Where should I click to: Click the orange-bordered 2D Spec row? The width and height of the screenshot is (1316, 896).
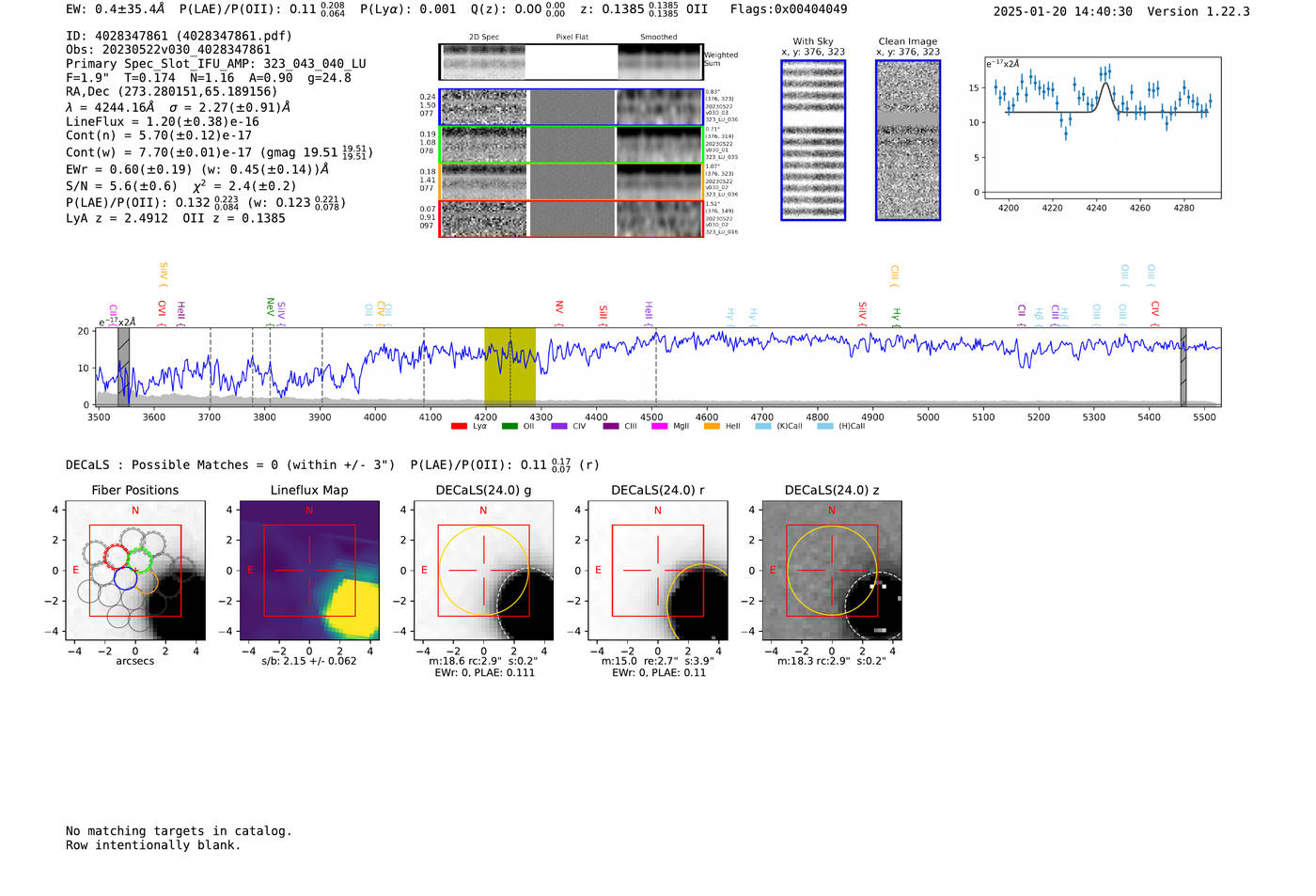coord(571,181)
